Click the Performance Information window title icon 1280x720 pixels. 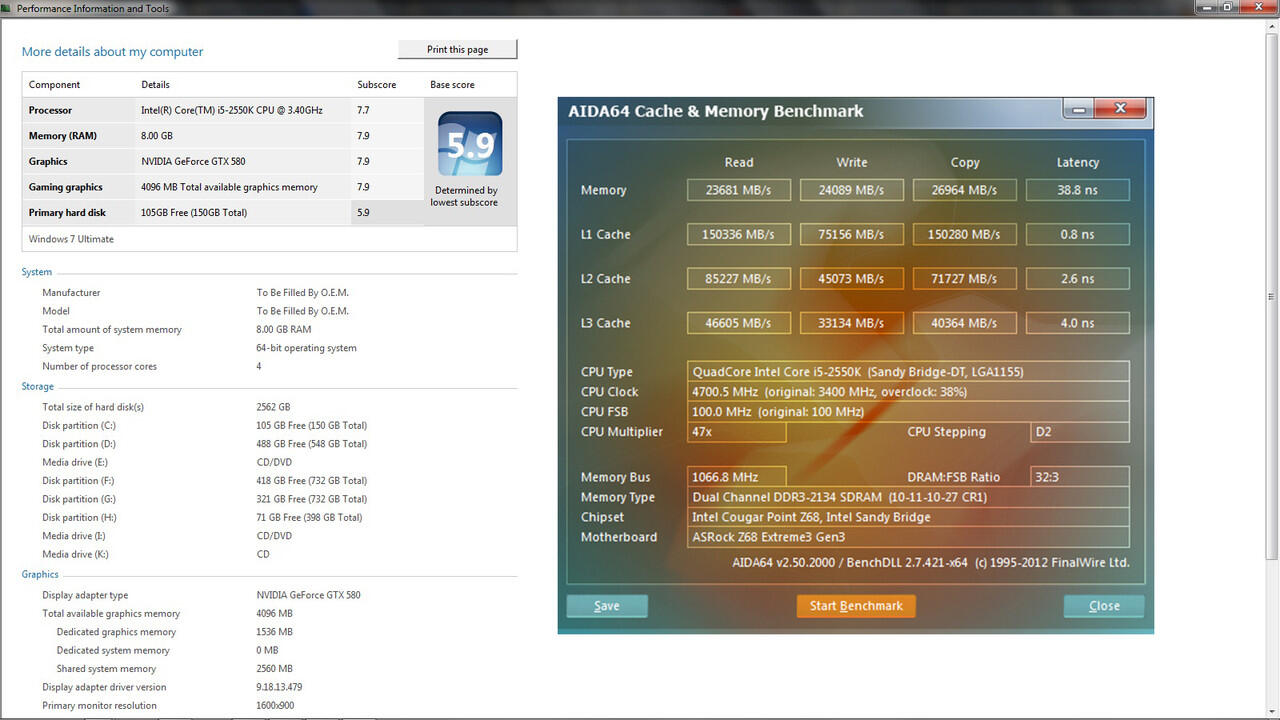coord(8,8)
